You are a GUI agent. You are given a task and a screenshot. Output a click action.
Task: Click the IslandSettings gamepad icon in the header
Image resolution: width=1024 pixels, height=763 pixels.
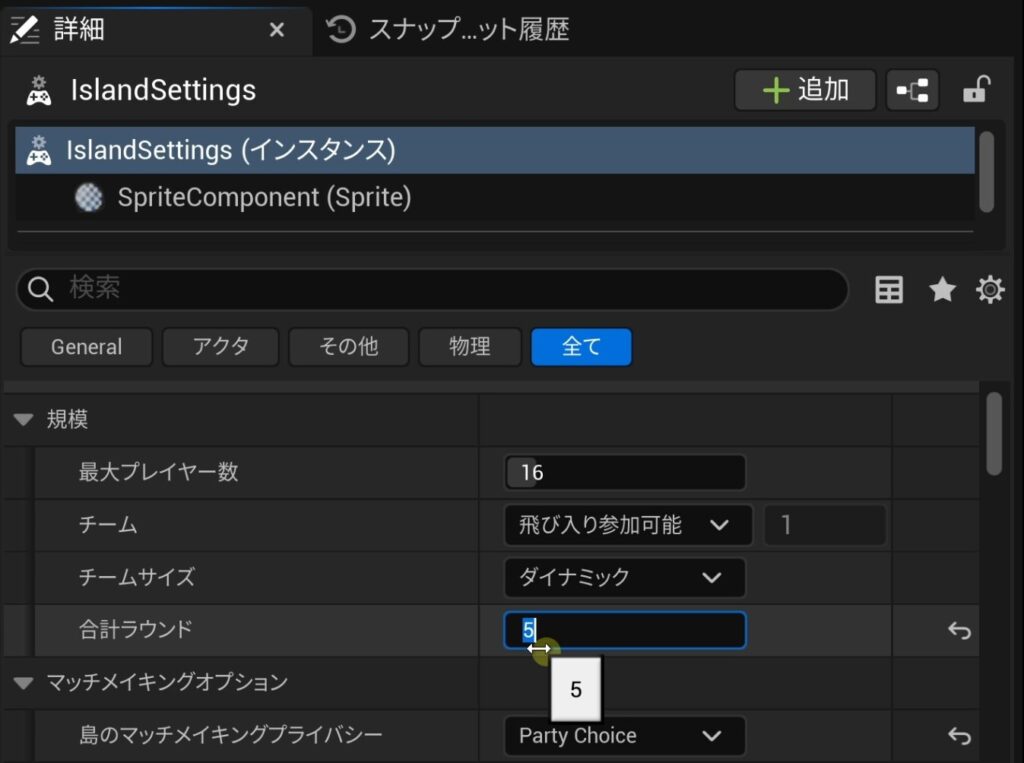[38, 91]
